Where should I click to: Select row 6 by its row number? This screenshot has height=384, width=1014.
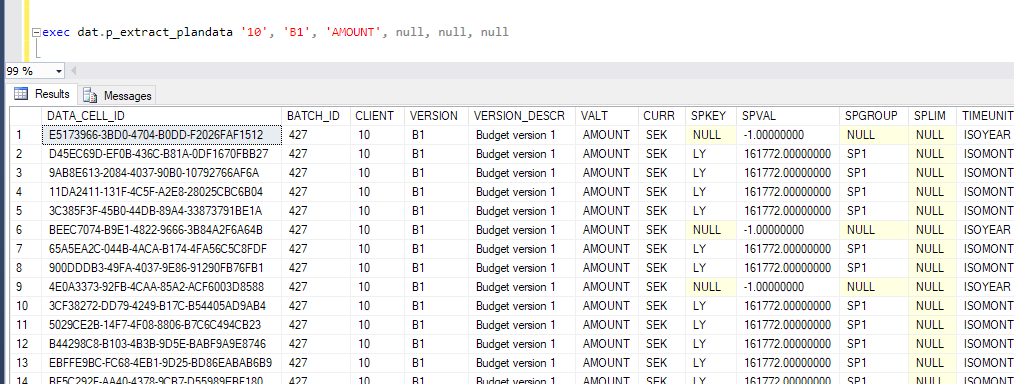pyautogui.click(x=25, y=230)
